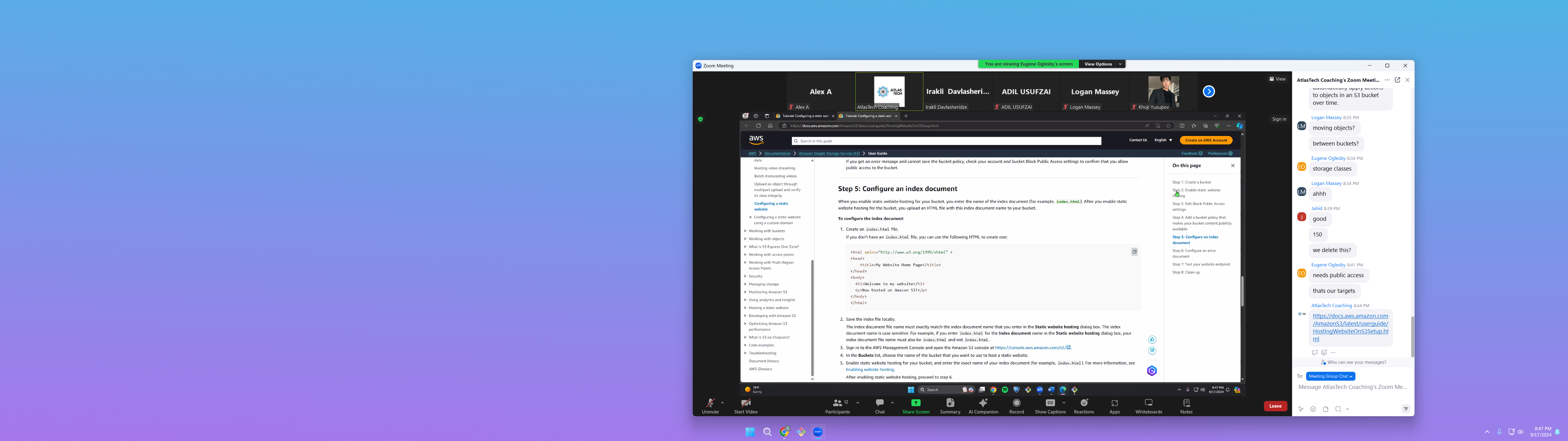Click Share Screen in toolbar

click(x=915, y=405)
